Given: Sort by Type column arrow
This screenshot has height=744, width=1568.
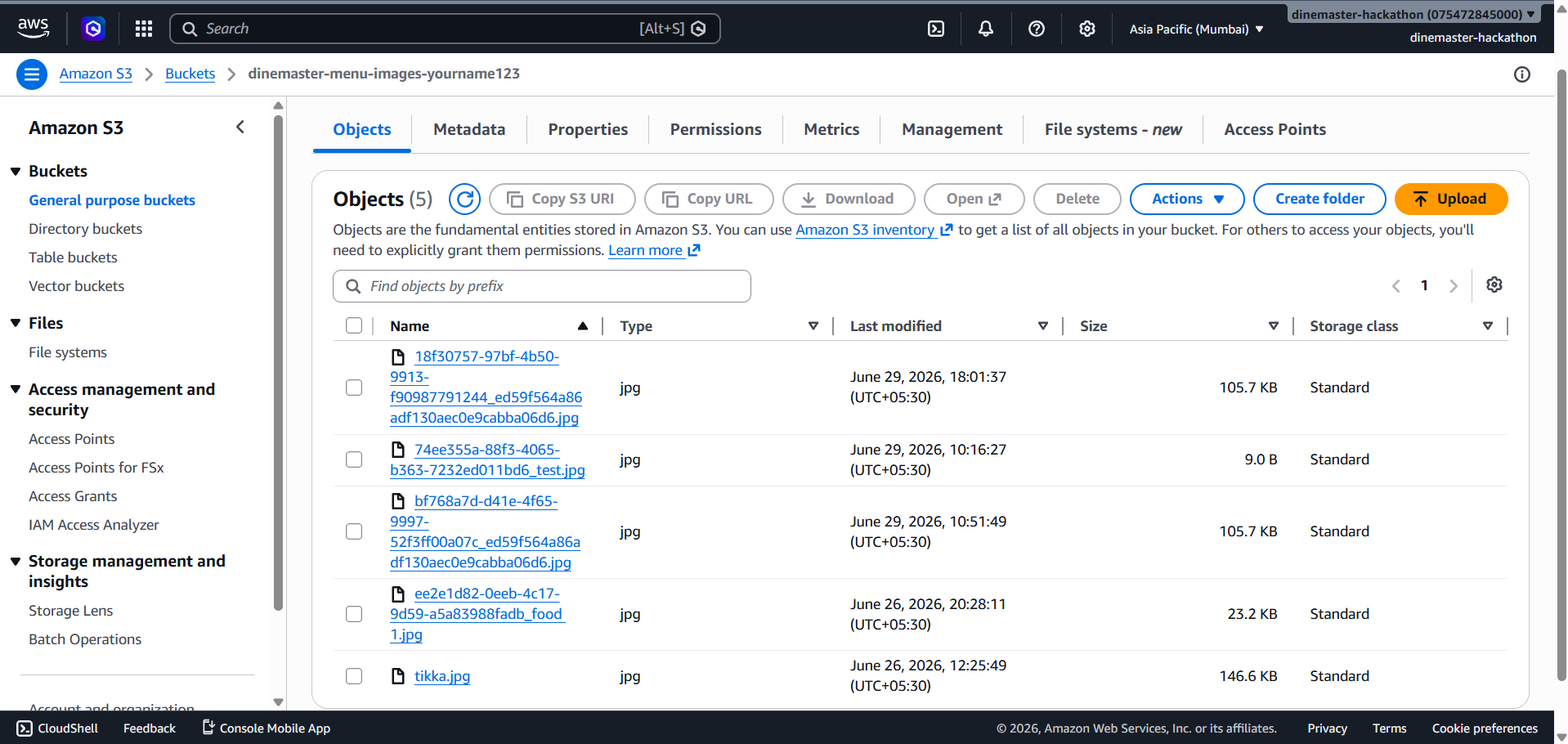Looking at the screenshot, I should [x=813, y=325].
